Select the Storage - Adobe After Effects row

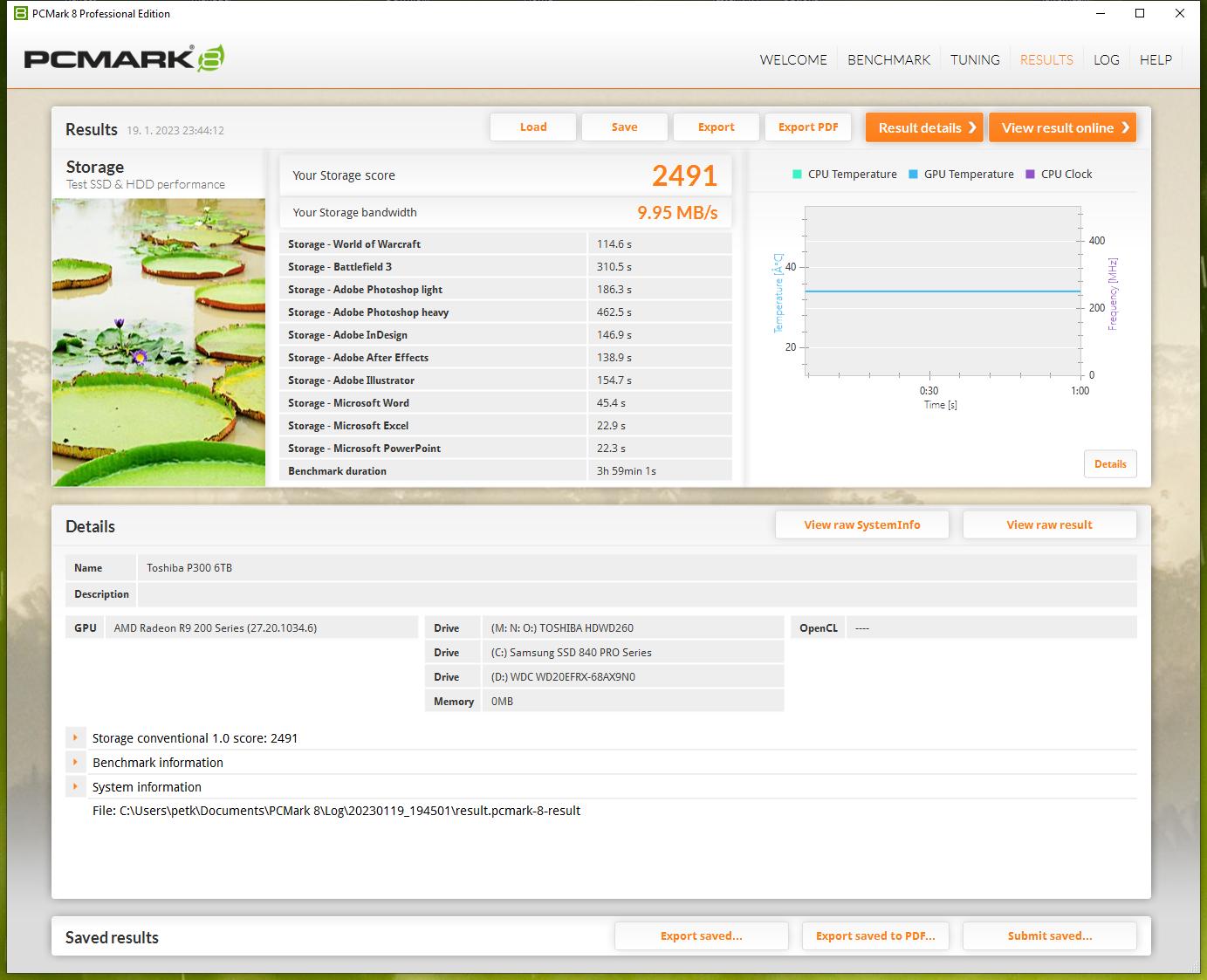tap(505, 358)
